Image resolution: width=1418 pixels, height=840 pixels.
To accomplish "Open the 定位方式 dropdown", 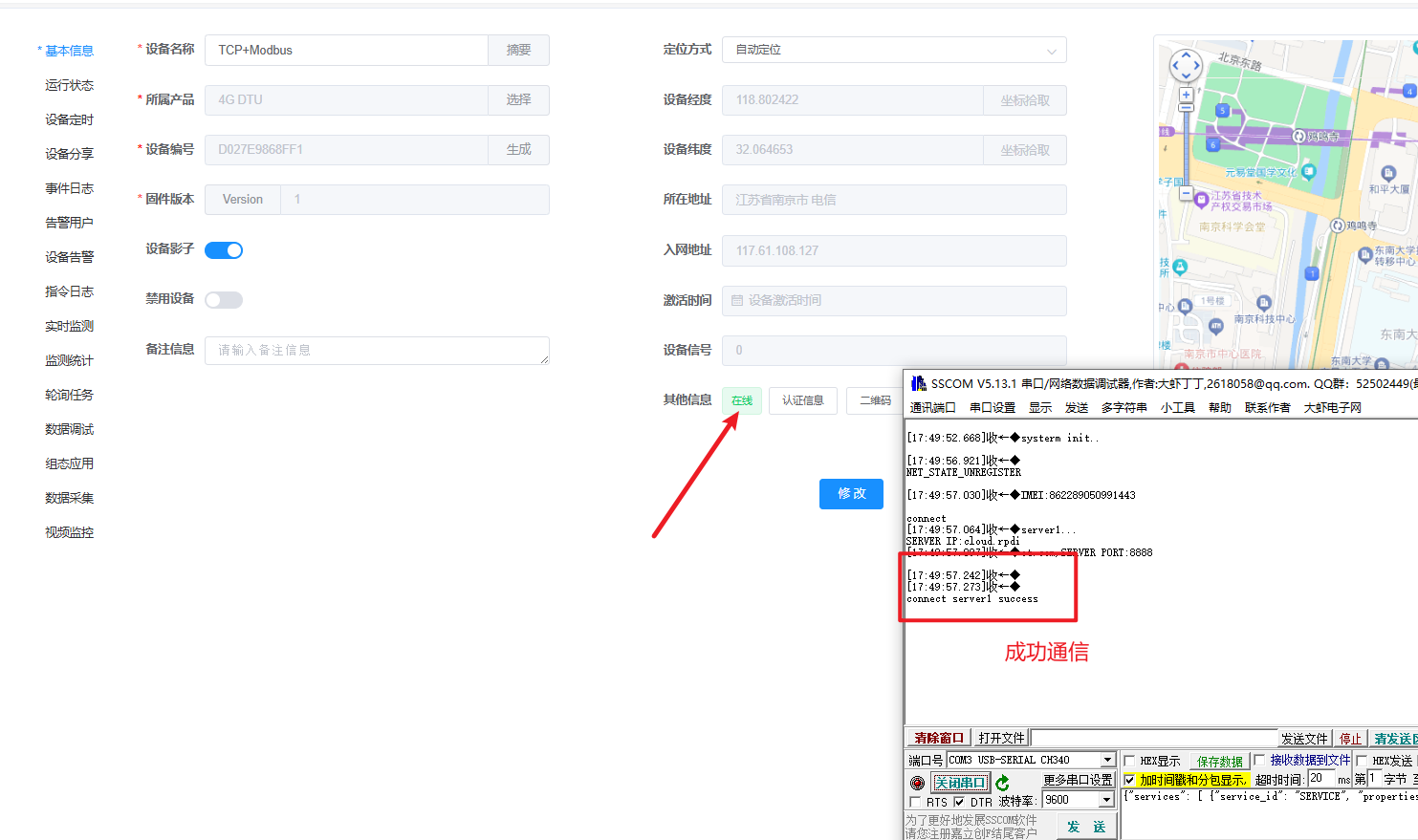I will (893, 50).
